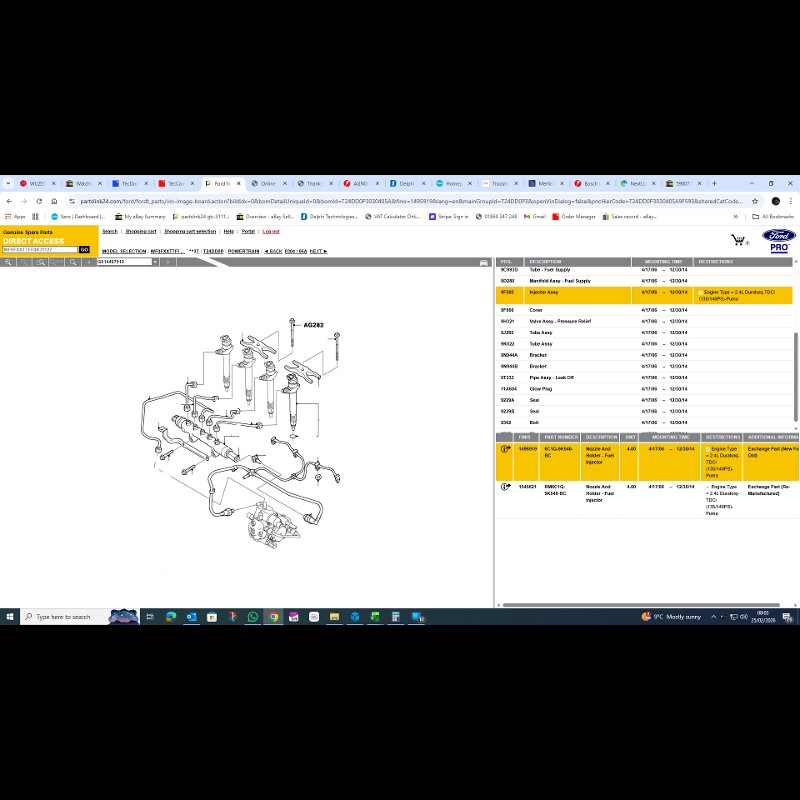This screenshot has height=800, width=800.
Task: Switch to the Online browser tab
Action: [268, 184]
